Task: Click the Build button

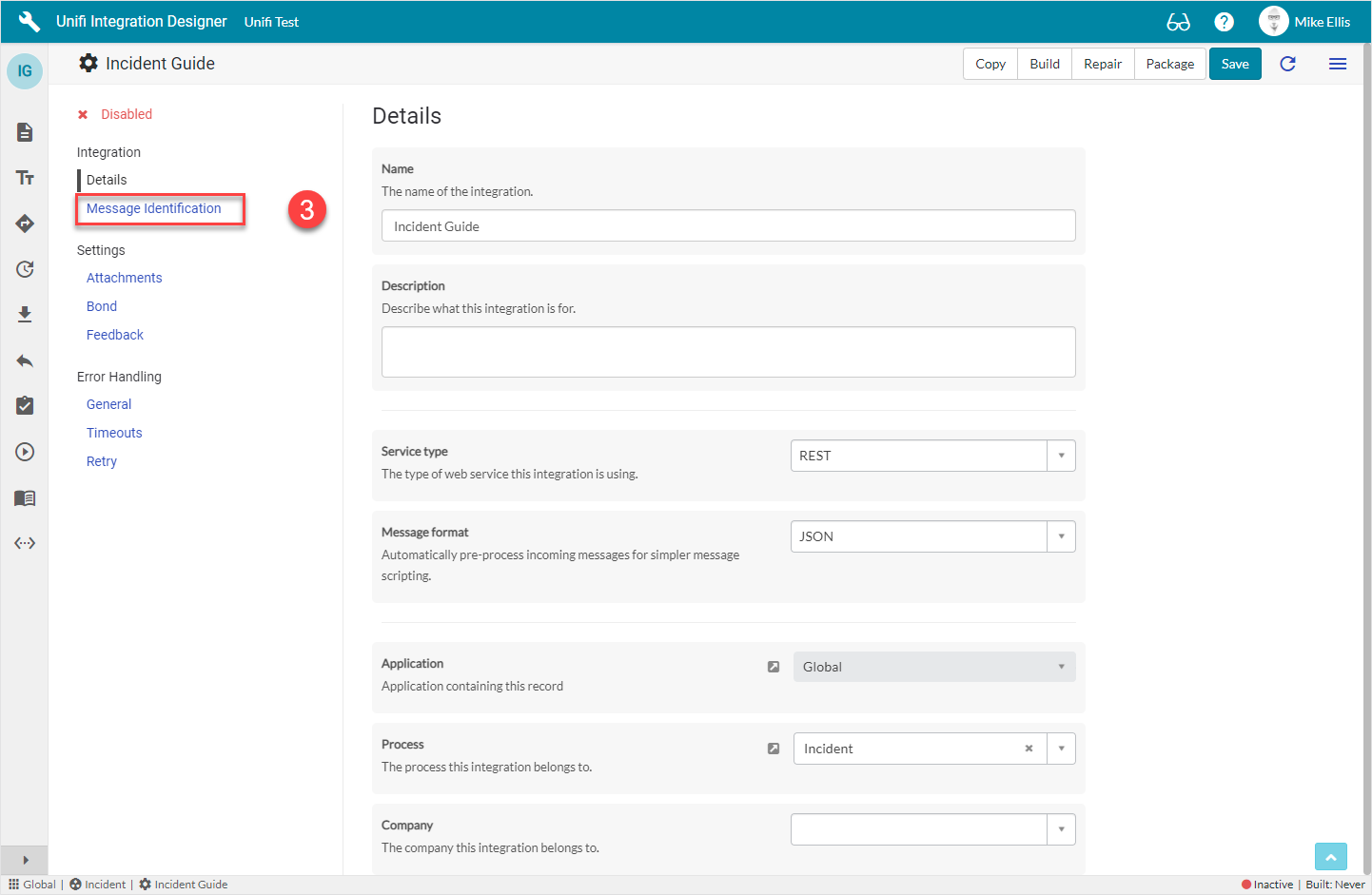Action: click(1044, 64)
